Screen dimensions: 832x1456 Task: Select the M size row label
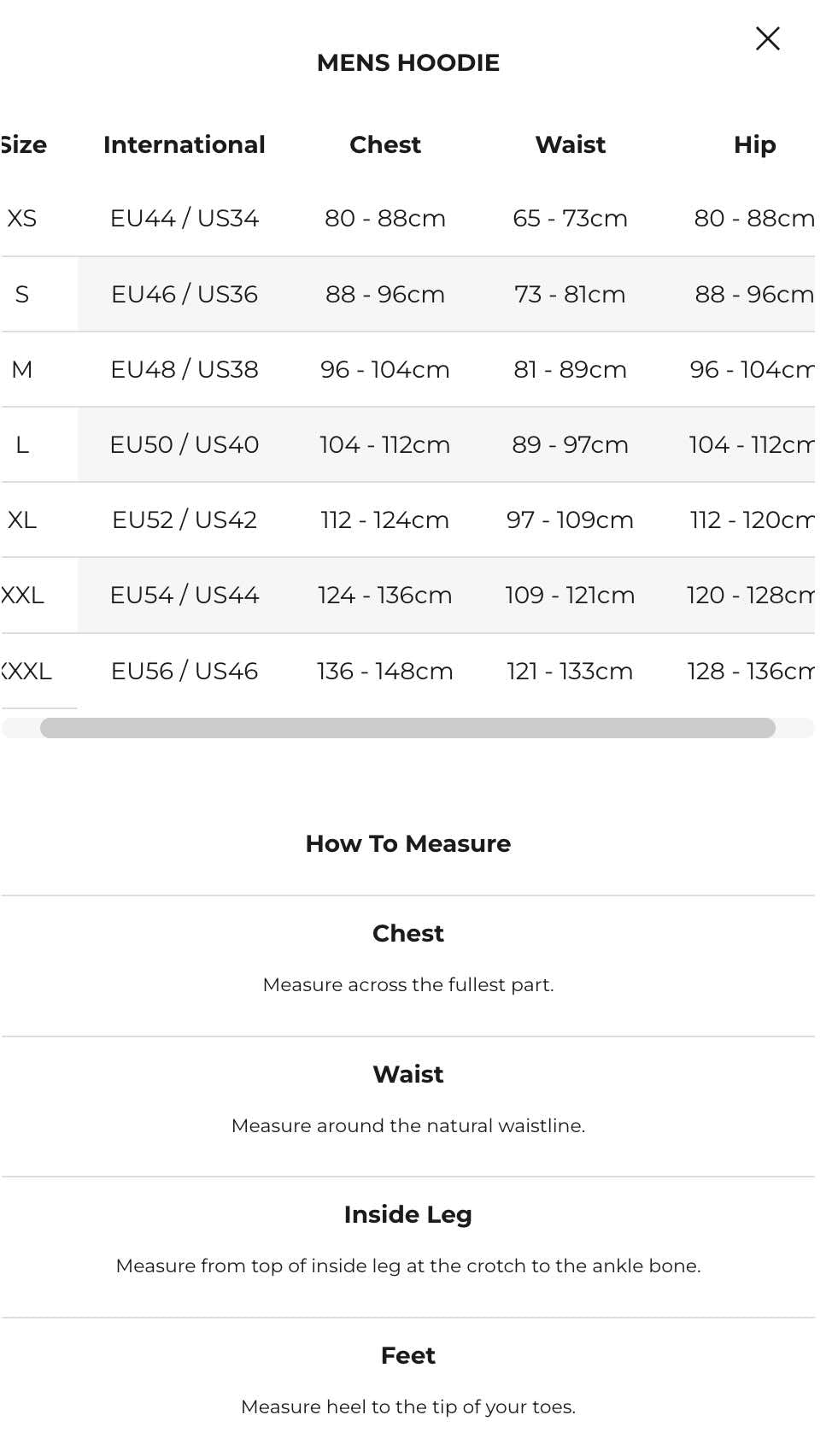click(x=22, y=369)
